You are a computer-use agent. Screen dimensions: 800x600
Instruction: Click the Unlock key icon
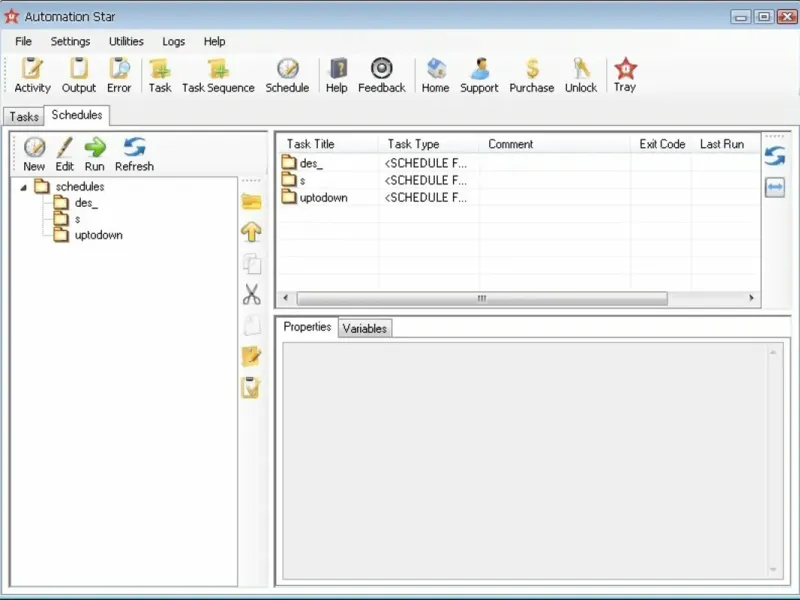[x=581, y=76]
